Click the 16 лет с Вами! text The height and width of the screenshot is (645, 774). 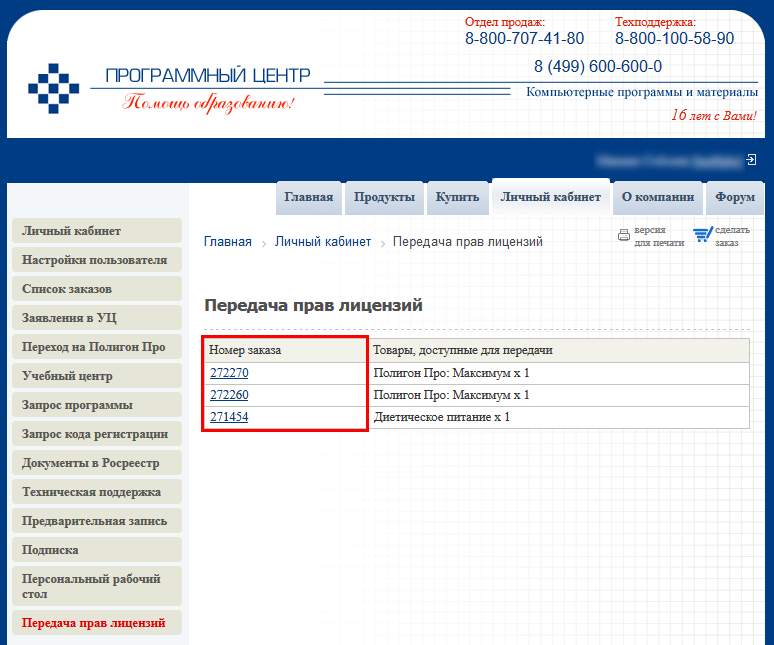click(x=713, y=115)
